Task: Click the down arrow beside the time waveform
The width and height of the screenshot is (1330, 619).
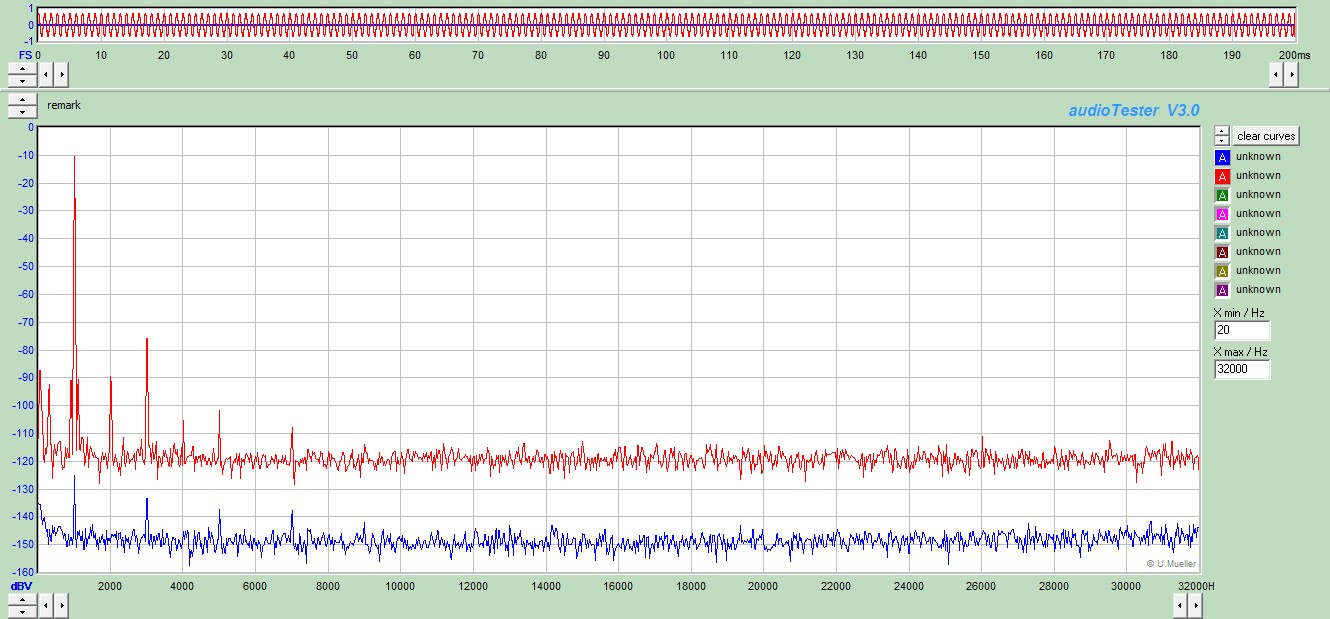Action: coord(23,79)
